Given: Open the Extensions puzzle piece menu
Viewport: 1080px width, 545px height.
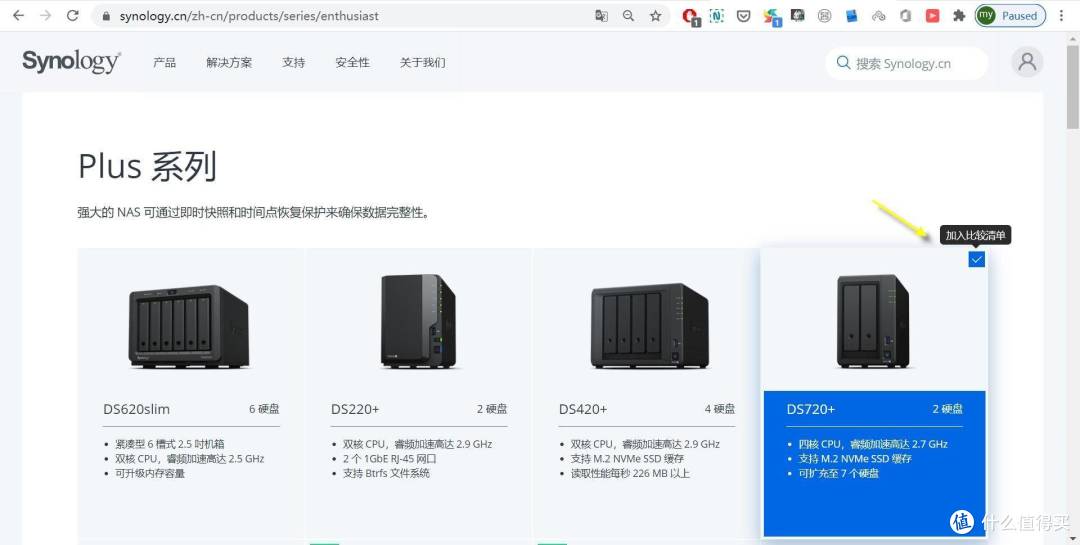Looking at the screenshot, I should [x=959, y=15].
